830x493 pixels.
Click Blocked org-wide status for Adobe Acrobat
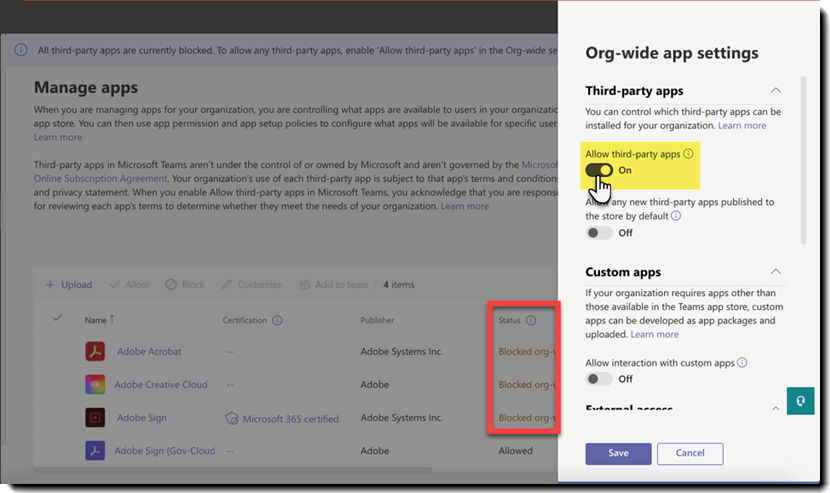pyautogui.click(x=526, y=351)
